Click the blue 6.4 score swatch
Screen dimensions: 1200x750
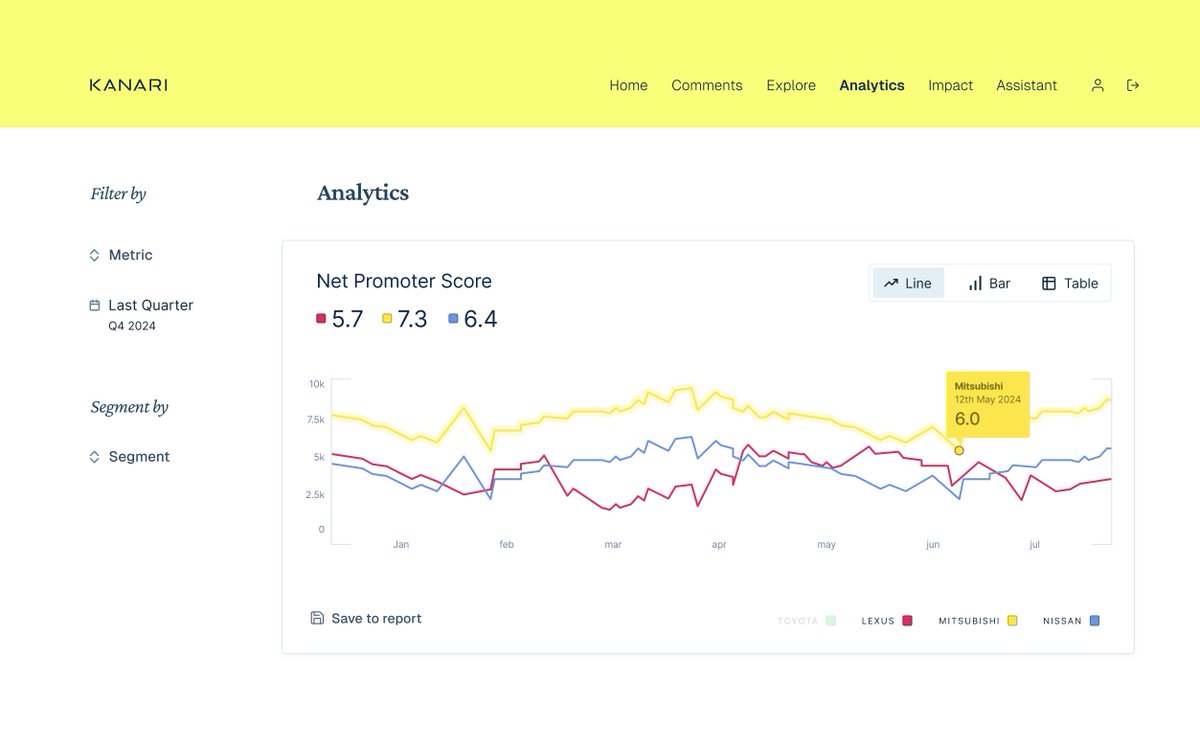(x=453, y=319)
